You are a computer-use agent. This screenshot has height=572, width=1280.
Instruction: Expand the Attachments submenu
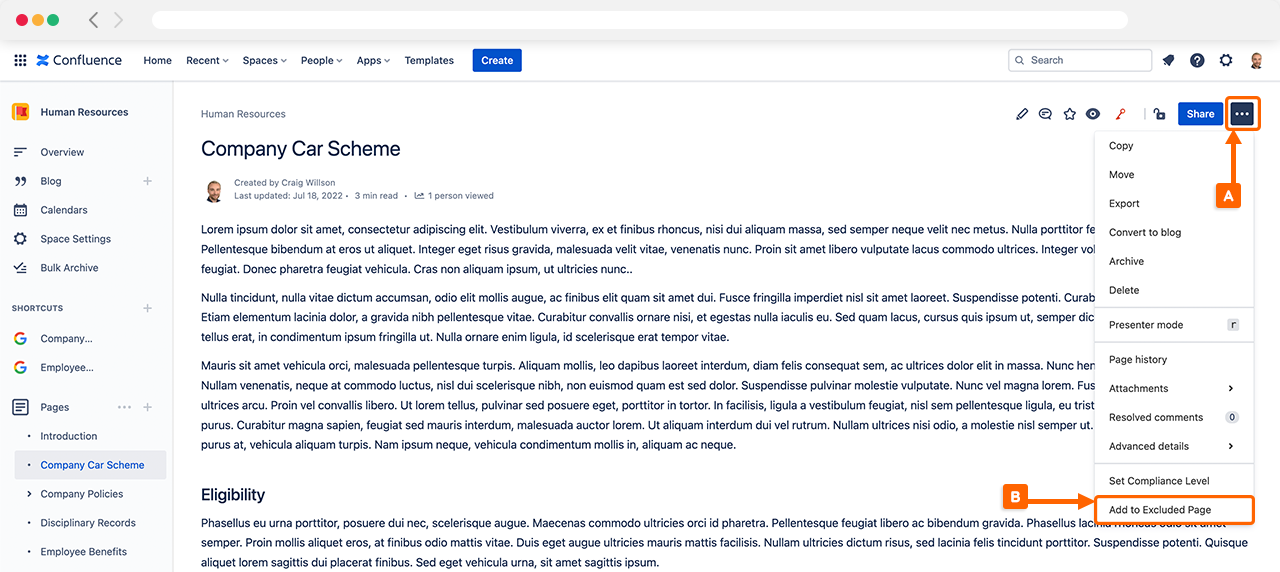point(1230,388)
